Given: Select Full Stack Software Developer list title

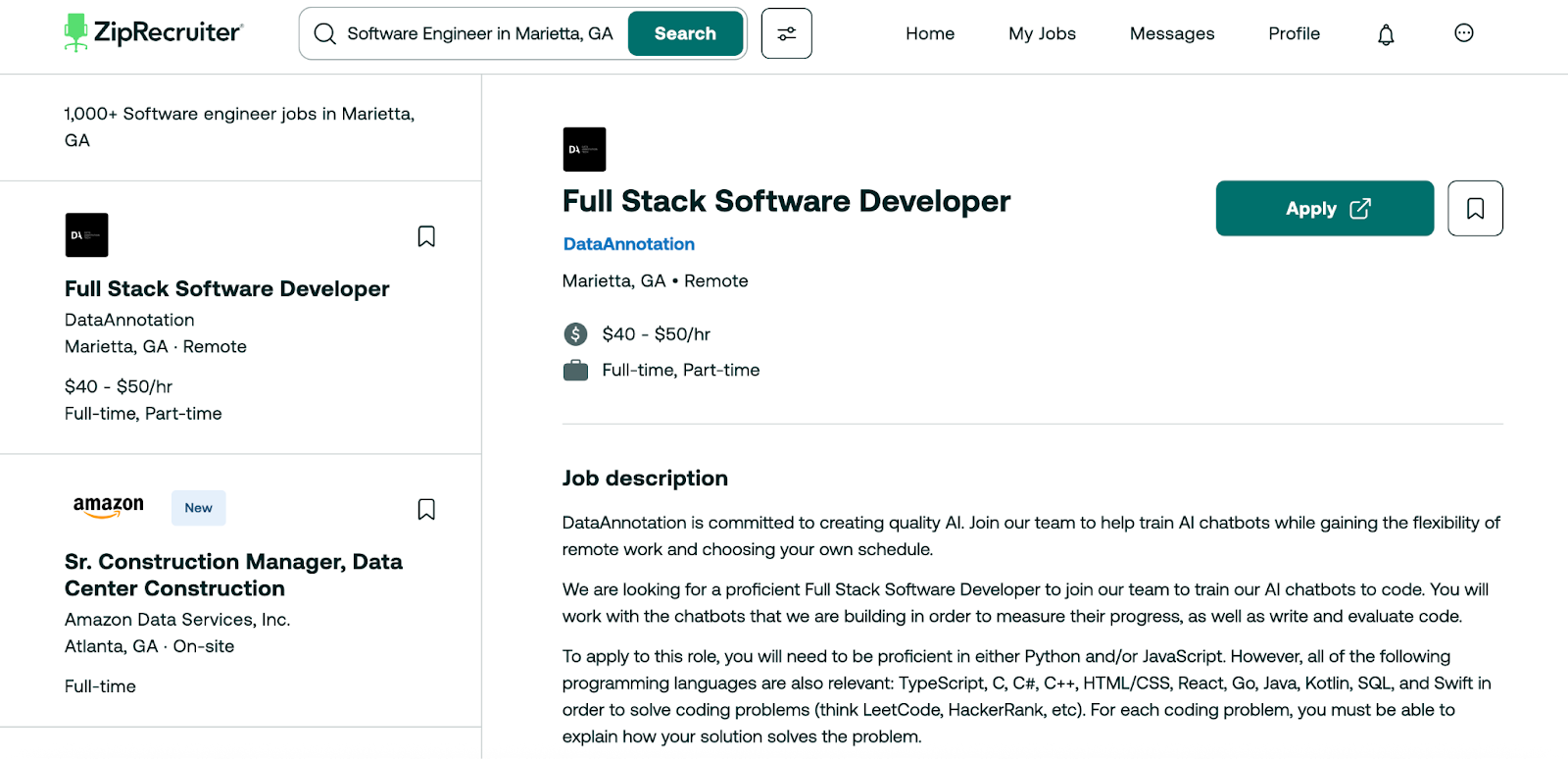Looking at the screenshot, I should click(226, 289).
